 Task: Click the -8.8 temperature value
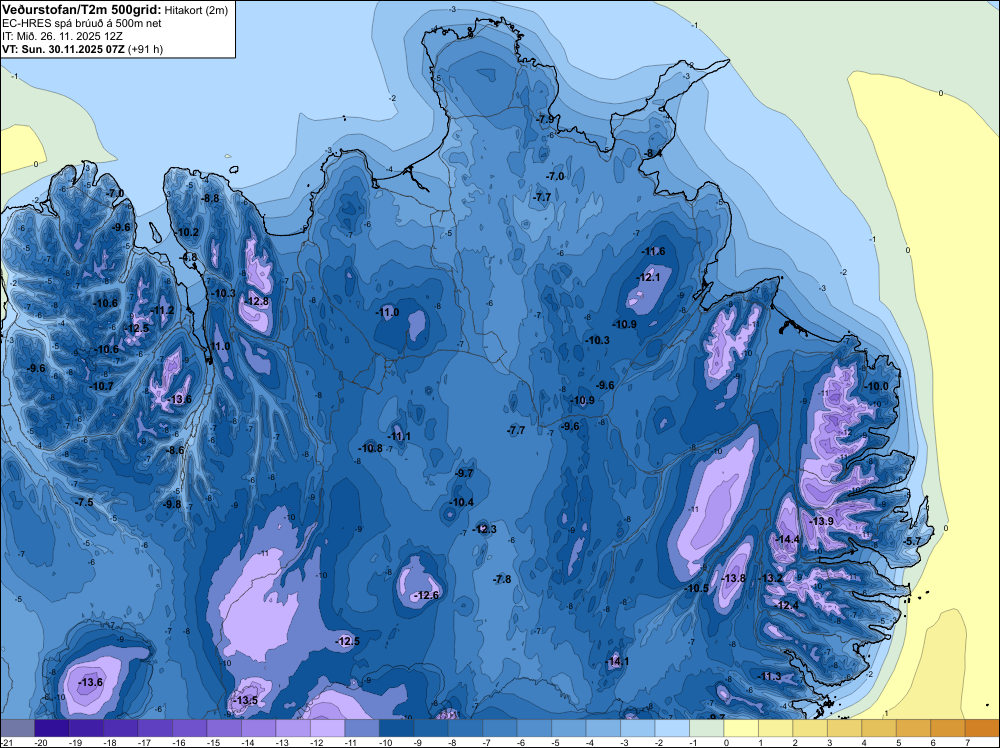point(210,198)
